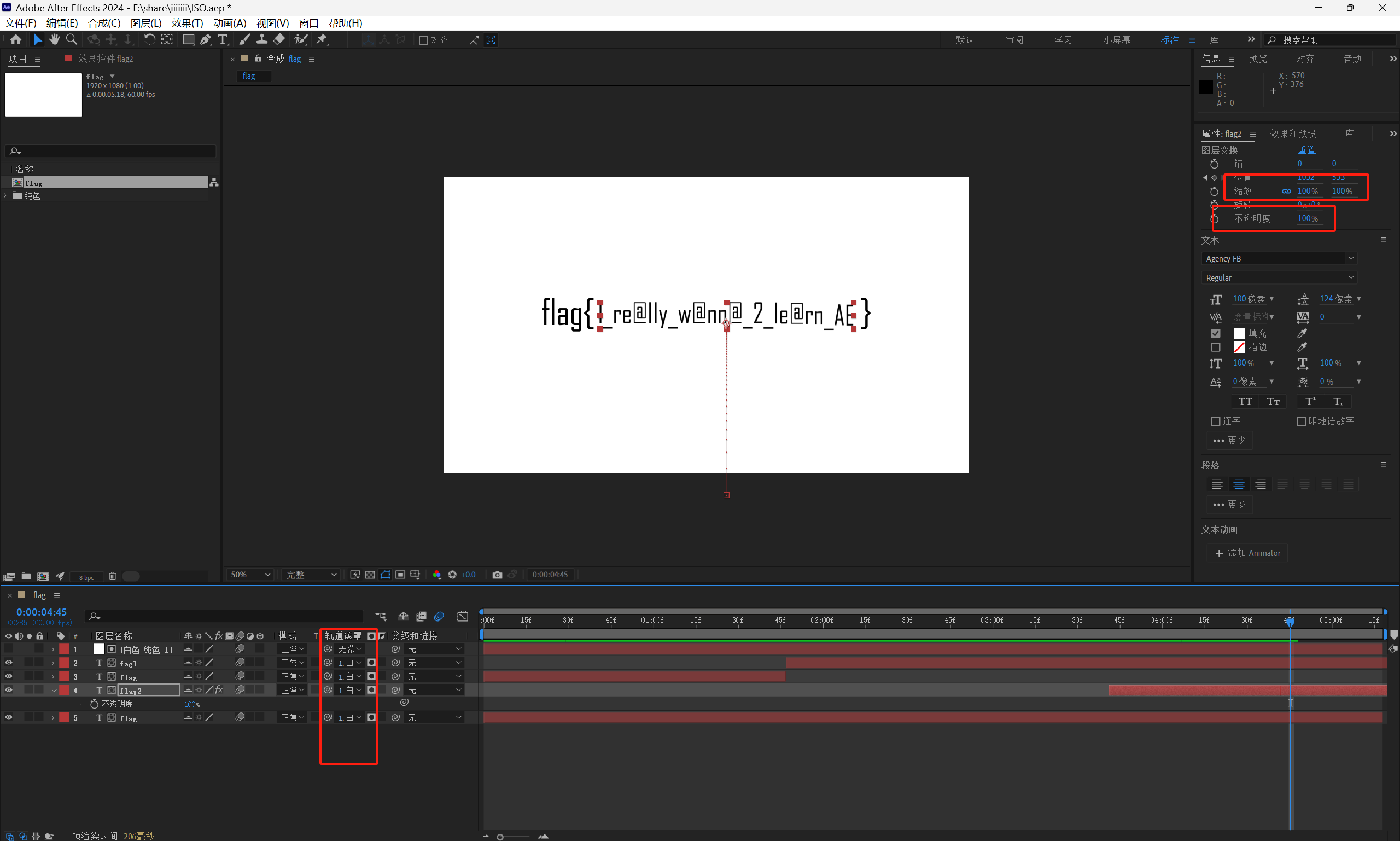The width and height of the screenshot is (1400, 841).
Task: Click the shy layers icon in timeline
Action: (x=403, y=616)
